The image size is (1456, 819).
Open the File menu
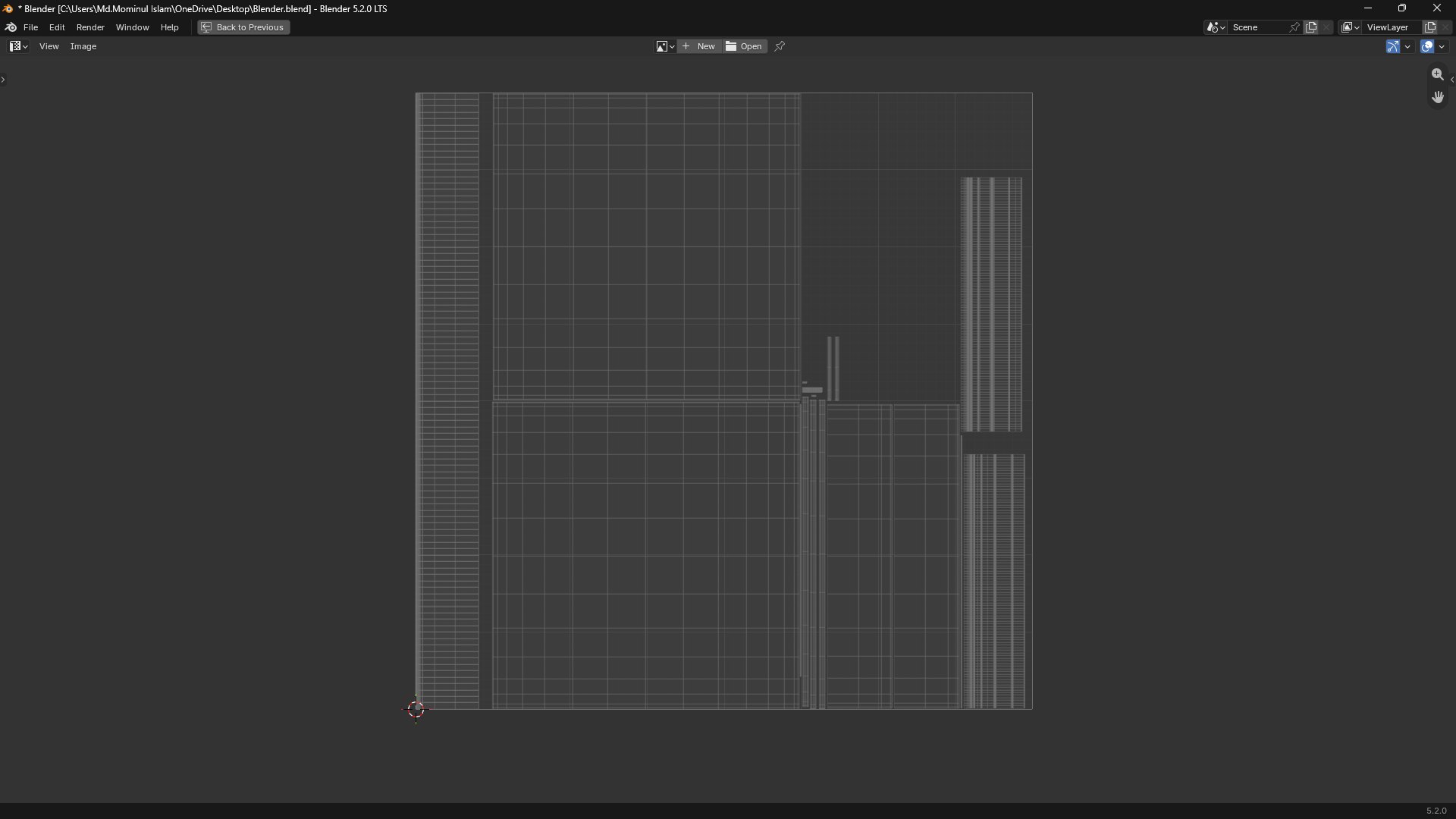coord(30,27)
